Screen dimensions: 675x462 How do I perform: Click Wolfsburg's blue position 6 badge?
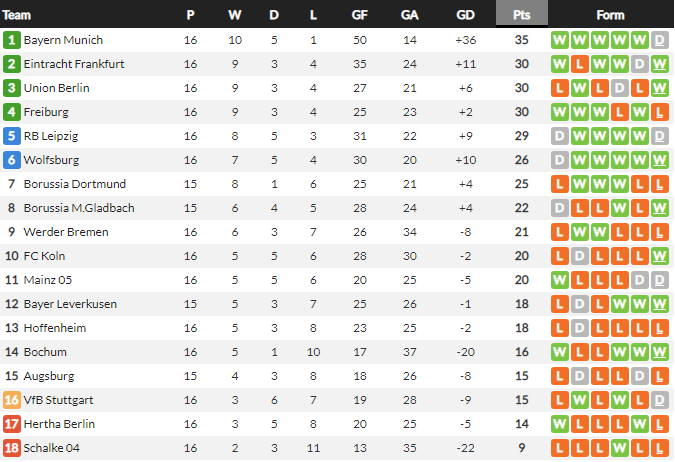12,160
